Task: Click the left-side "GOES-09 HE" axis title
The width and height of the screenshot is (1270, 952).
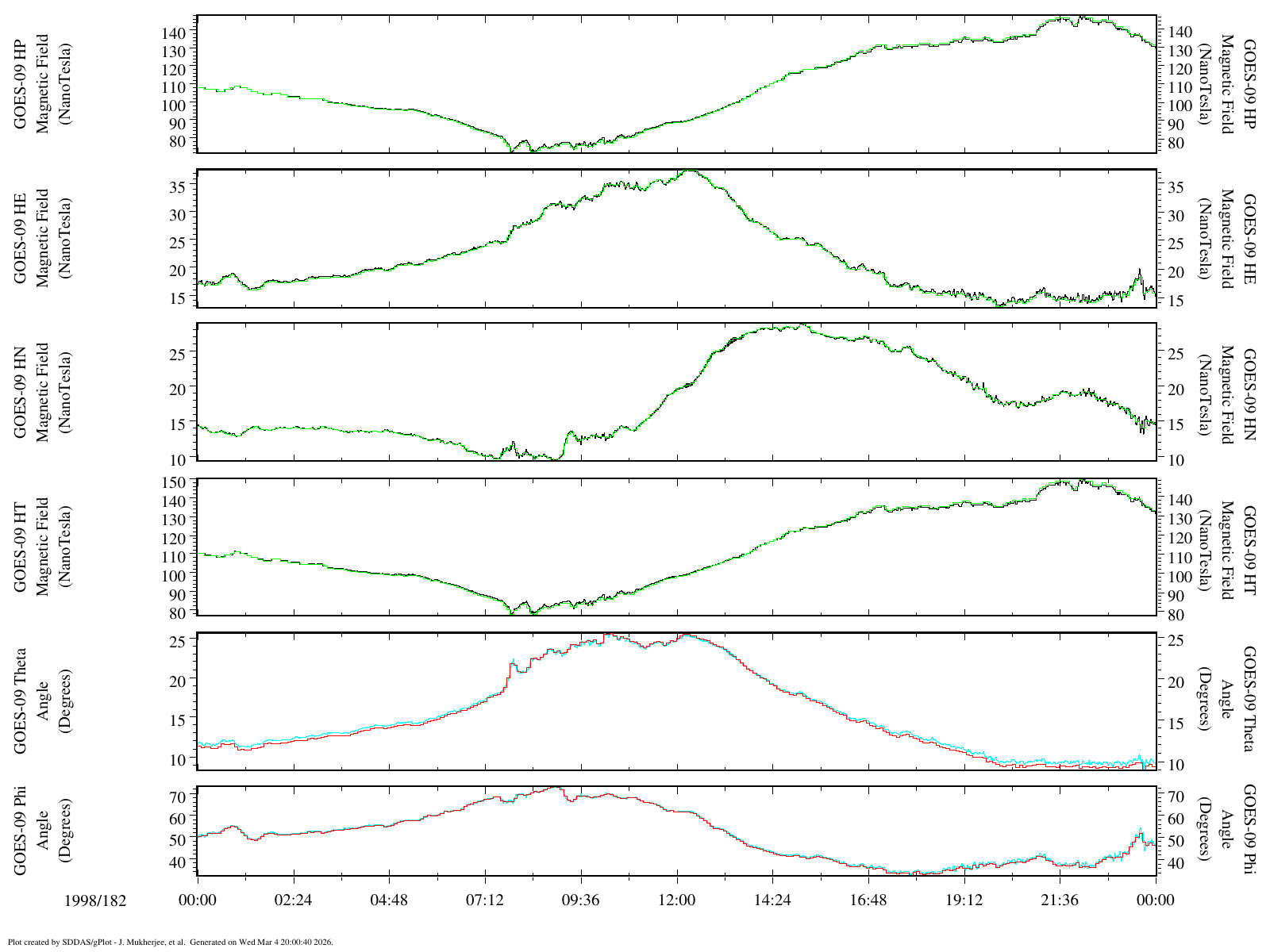Action: 21,237
